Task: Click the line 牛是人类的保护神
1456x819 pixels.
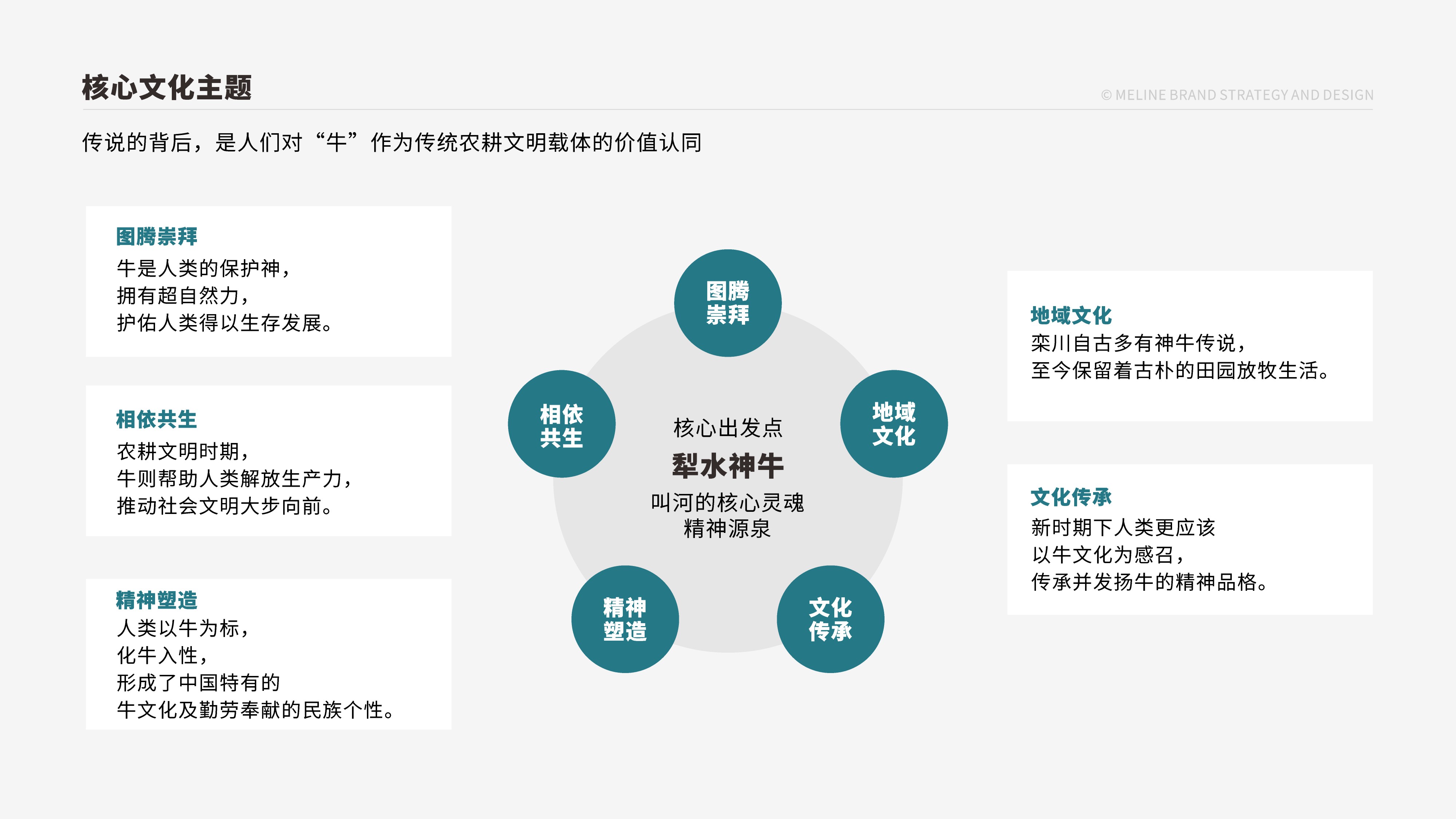Action: [203, 269]
